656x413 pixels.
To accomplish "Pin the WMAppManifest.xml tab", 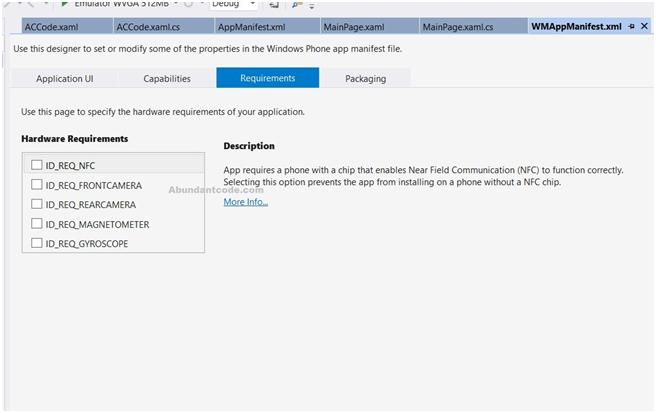I will [x=632, y=26].
